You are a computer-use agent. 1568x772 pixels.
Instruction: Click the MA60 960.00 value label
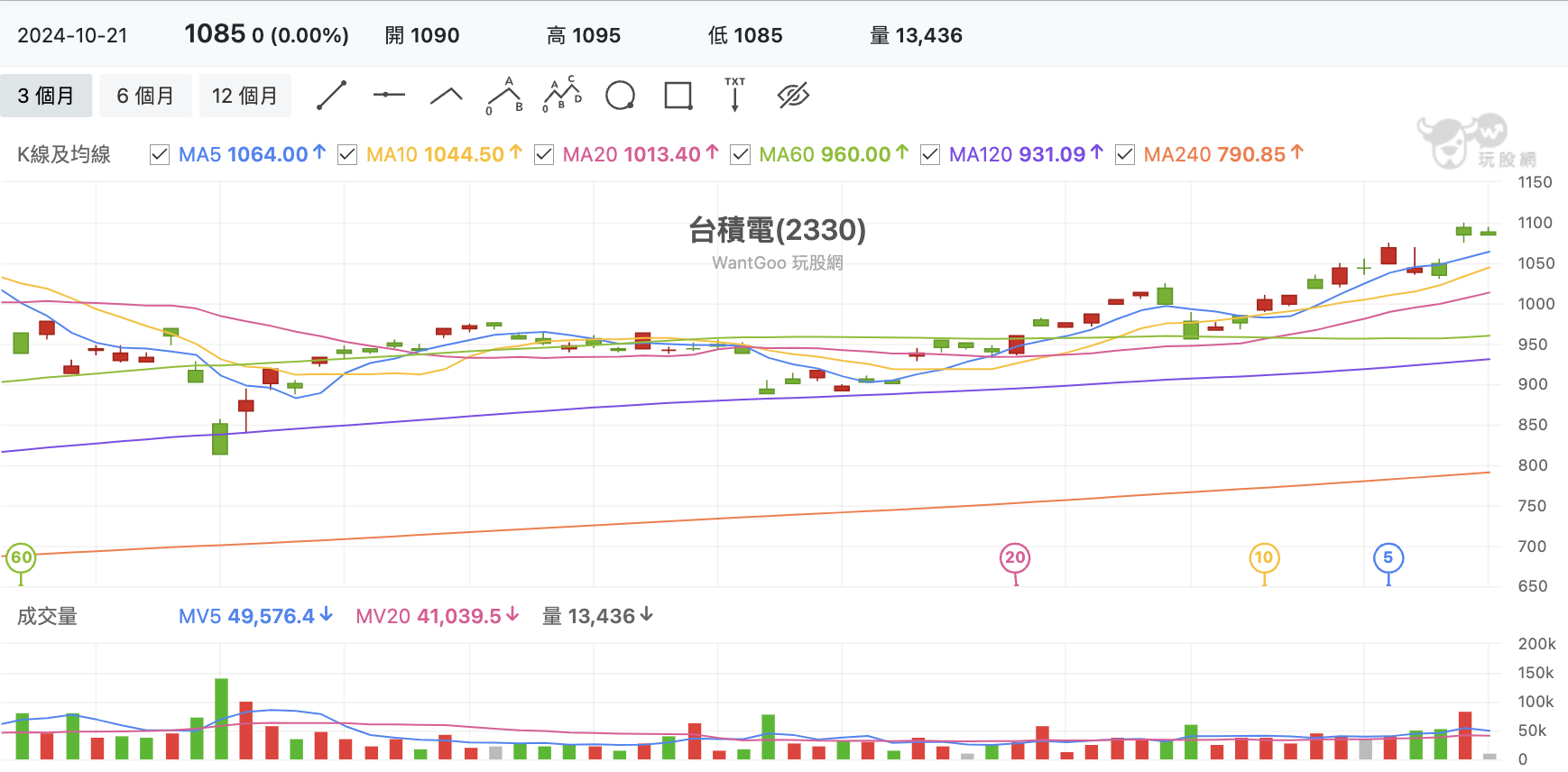[834, 154]
